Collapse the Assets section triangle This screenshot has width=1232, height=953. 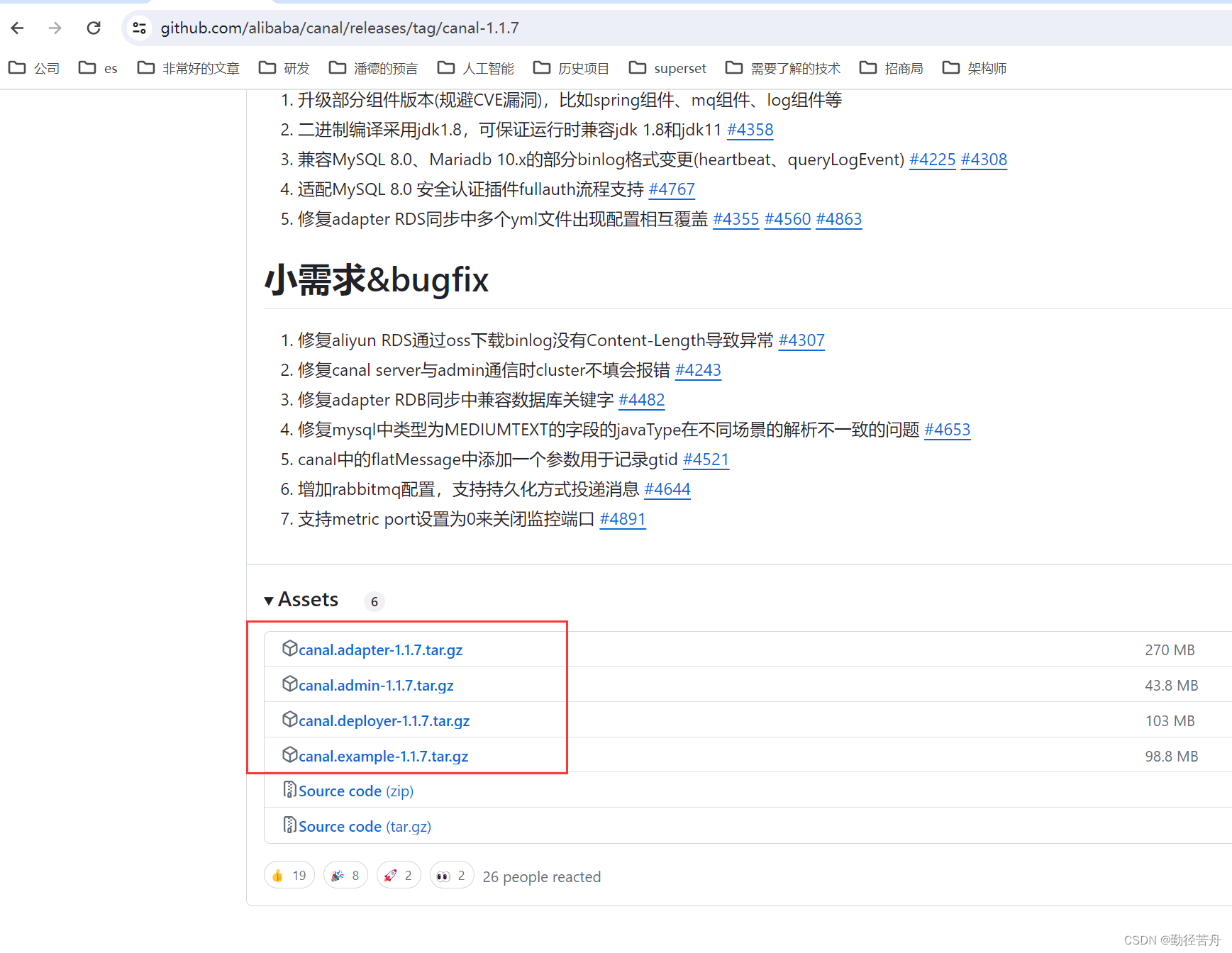269,601
